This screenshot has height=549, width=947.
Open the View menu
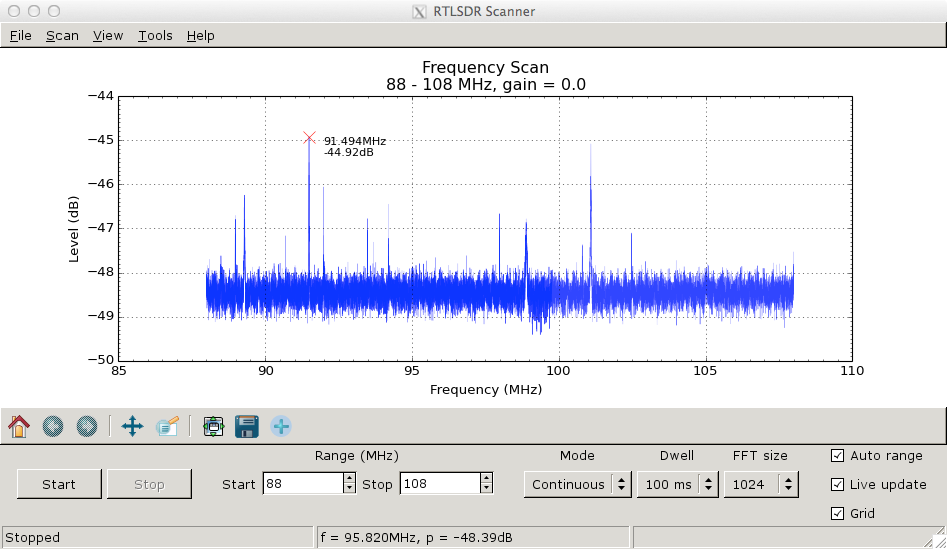[x=108, y=36]
